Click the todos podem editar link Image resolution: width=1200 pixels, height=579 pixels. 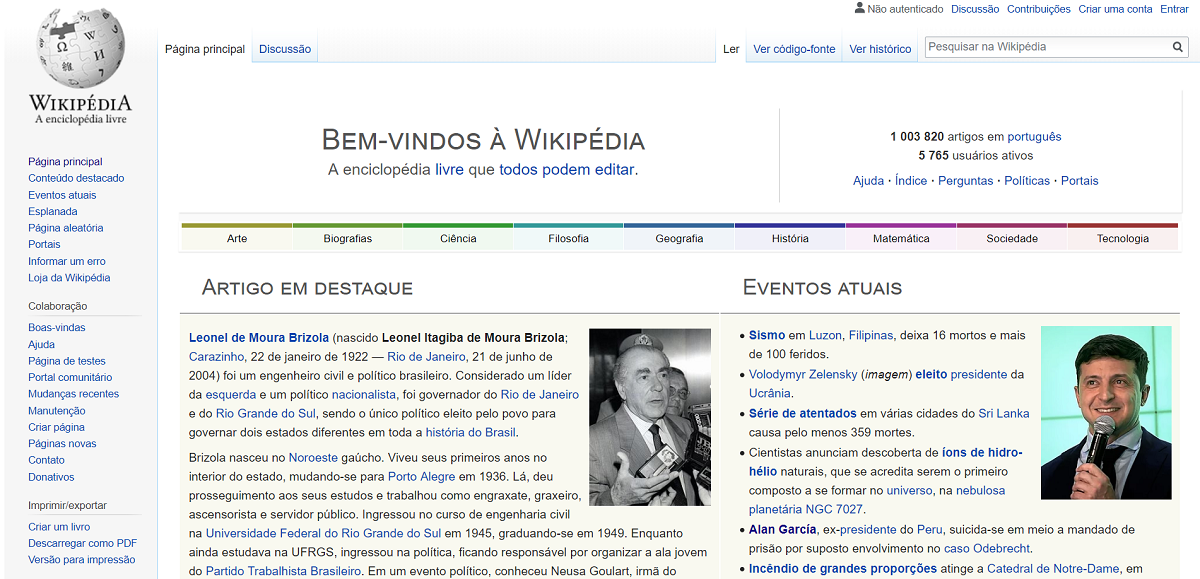click(567, 170)
